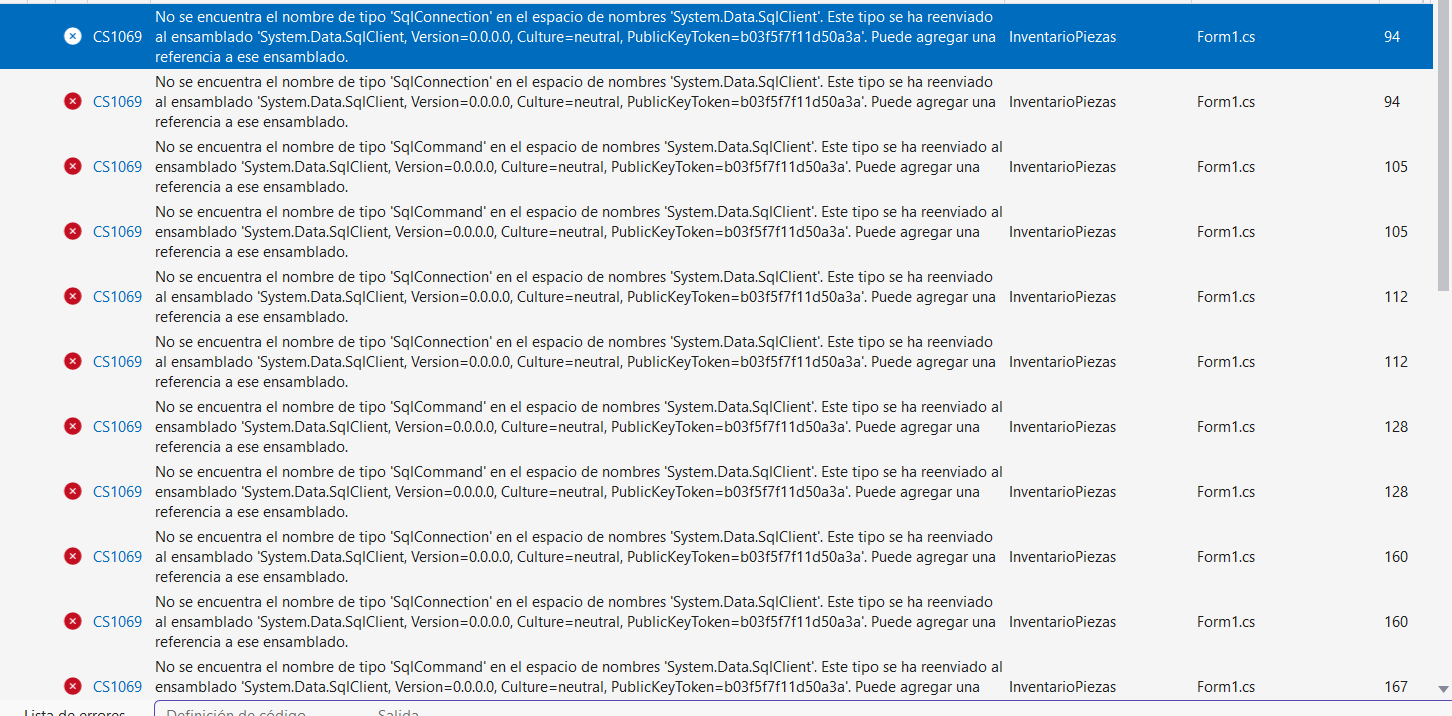
Task: Click the InventarioPiezas project in selected row
Action: (x=1062, y=37)
